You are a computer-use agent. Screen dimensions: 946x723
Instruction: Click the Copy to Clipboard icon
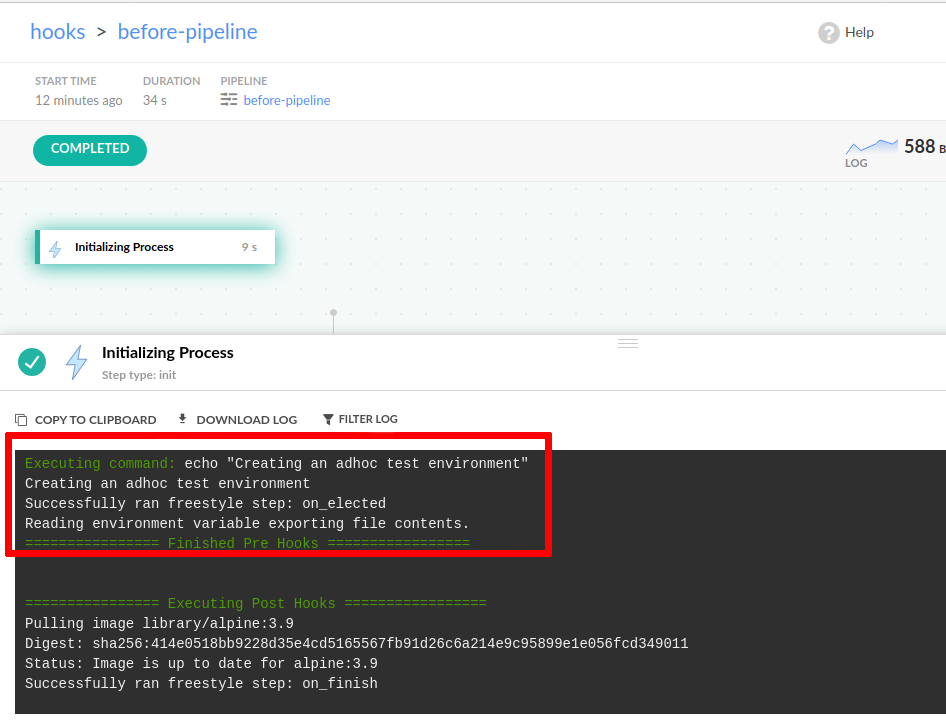22,420
